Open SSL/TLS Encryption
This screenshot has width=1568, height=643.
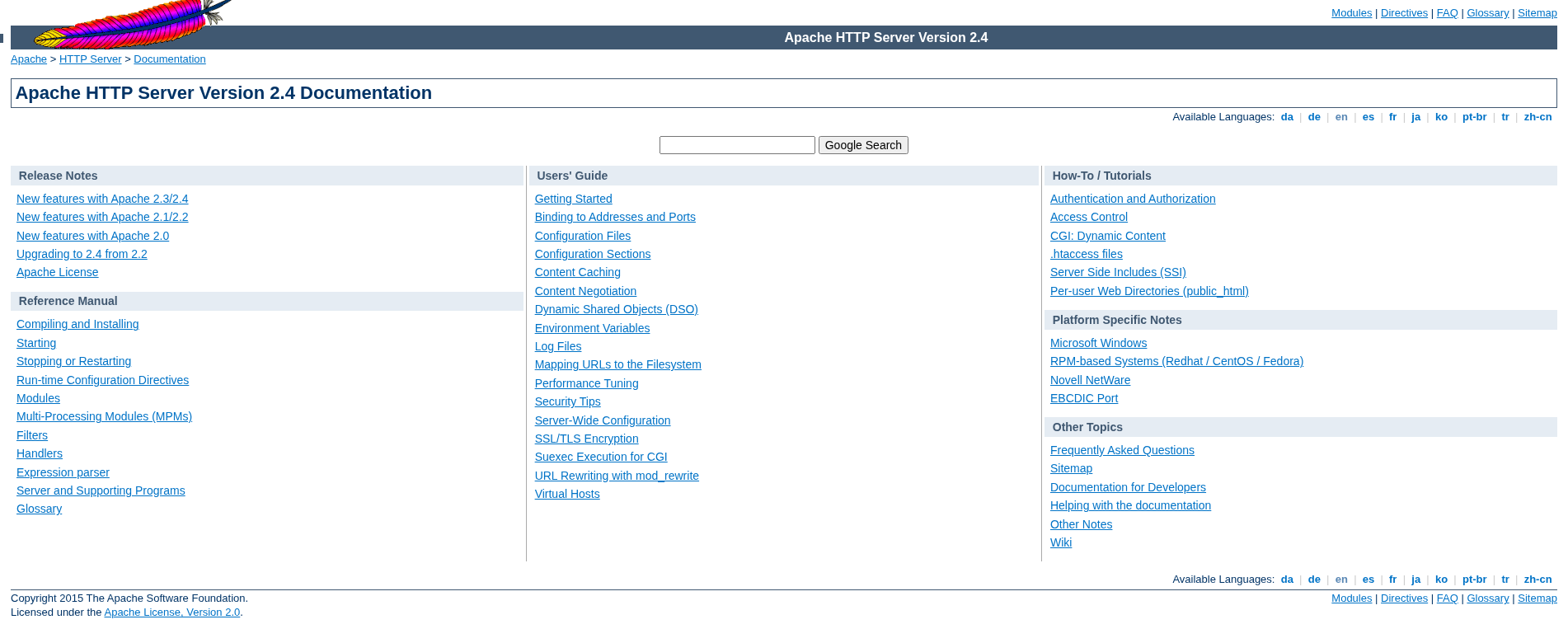coord(586,439)
